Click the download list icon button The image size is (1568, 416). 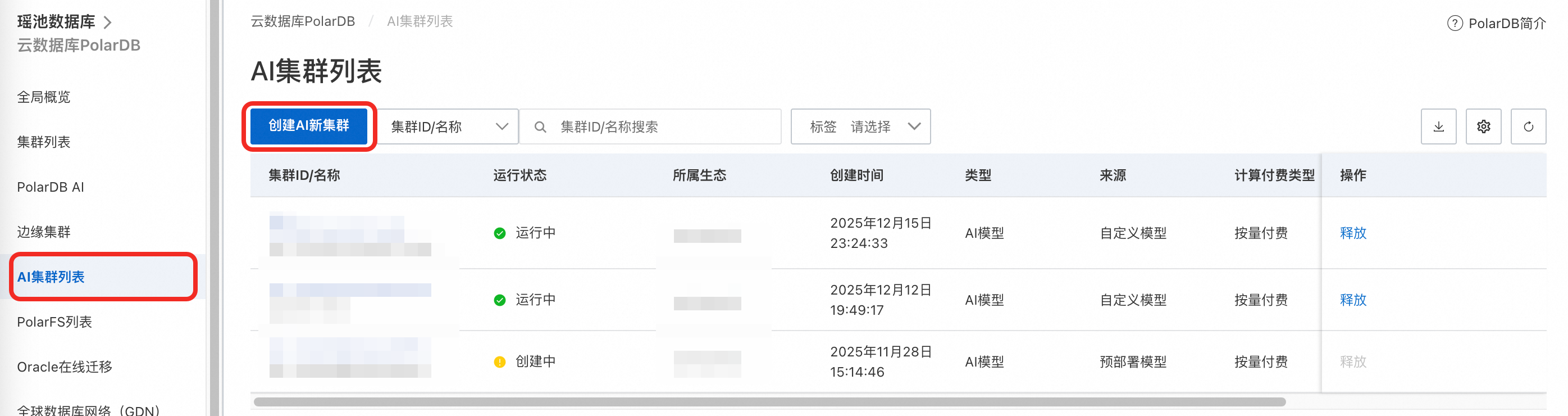click(1438, 126)
